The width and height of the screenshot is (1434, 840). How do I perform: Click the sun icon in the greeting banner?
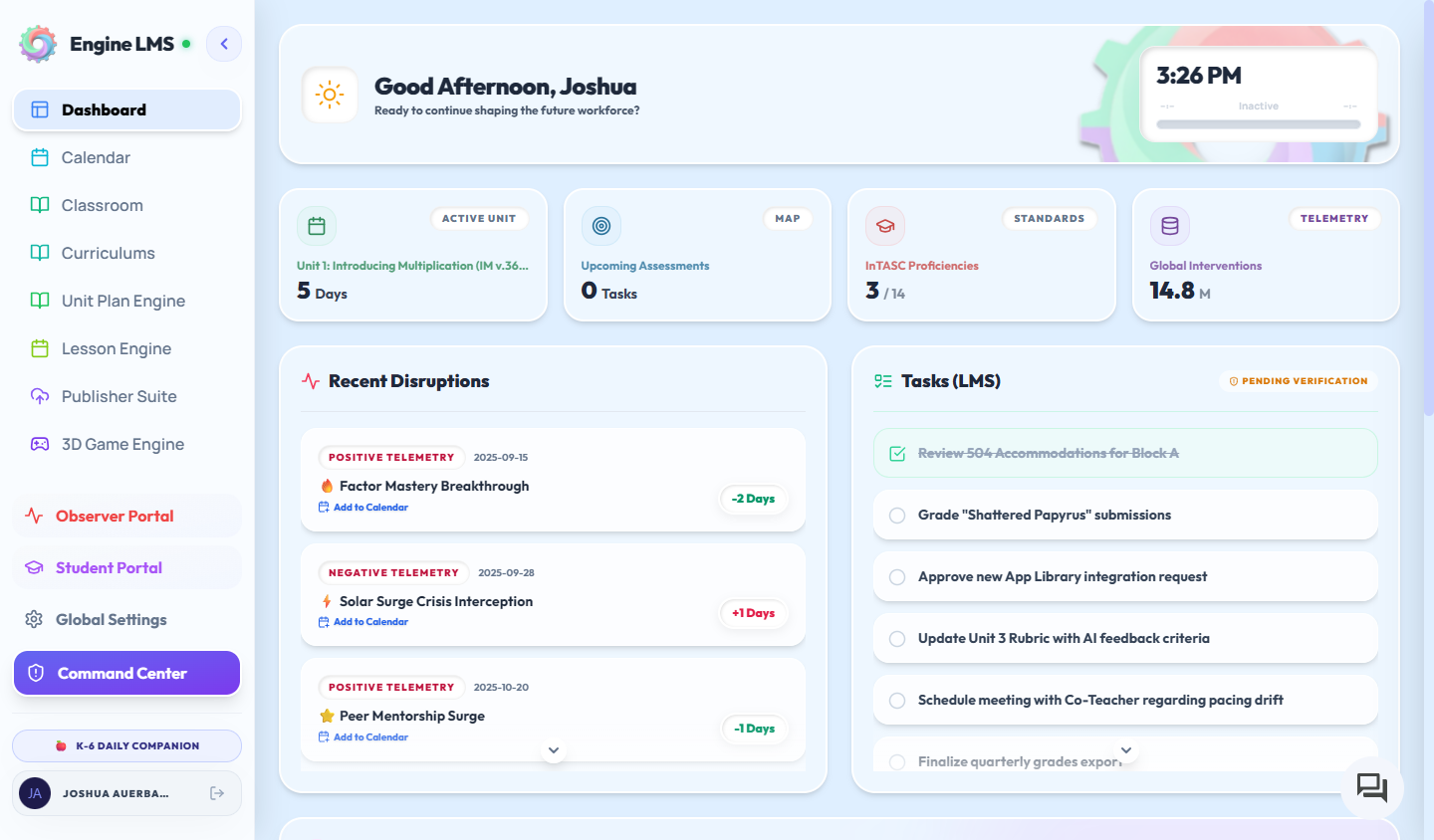[x=330, y=96]
